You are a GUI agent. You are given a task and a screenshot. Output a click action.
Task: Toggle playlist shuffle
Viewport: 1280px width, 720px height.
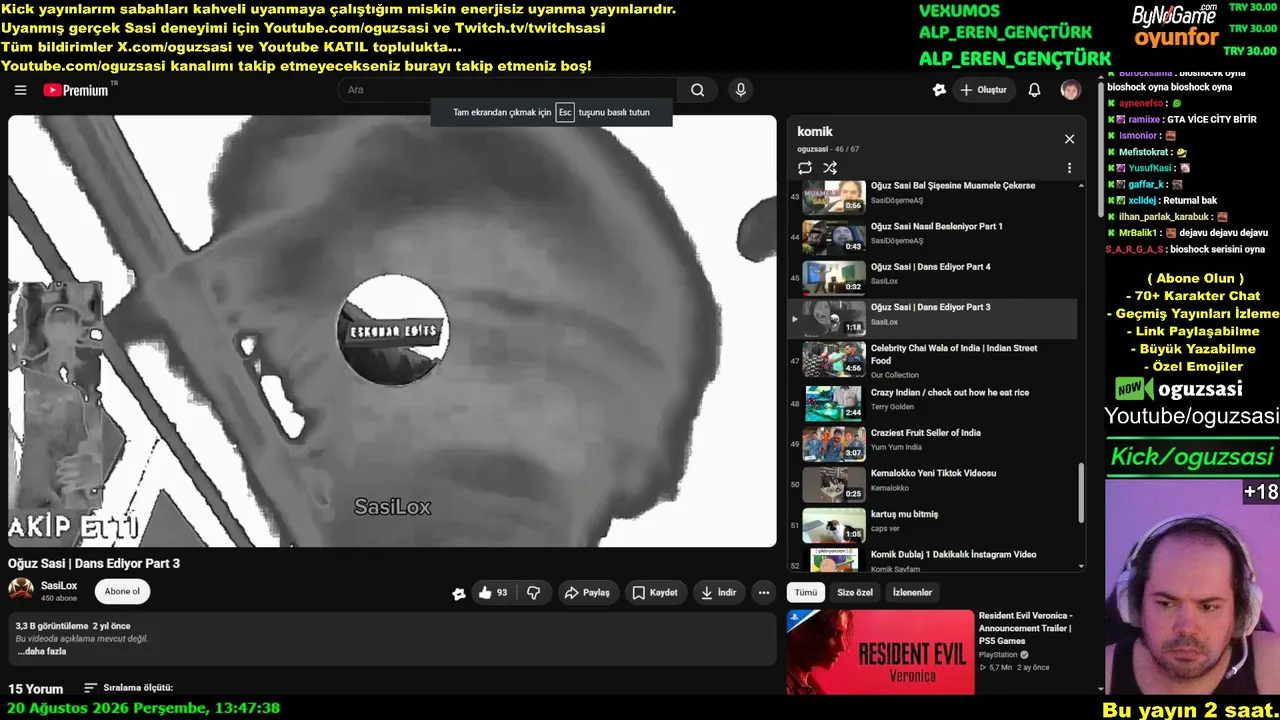830,168
